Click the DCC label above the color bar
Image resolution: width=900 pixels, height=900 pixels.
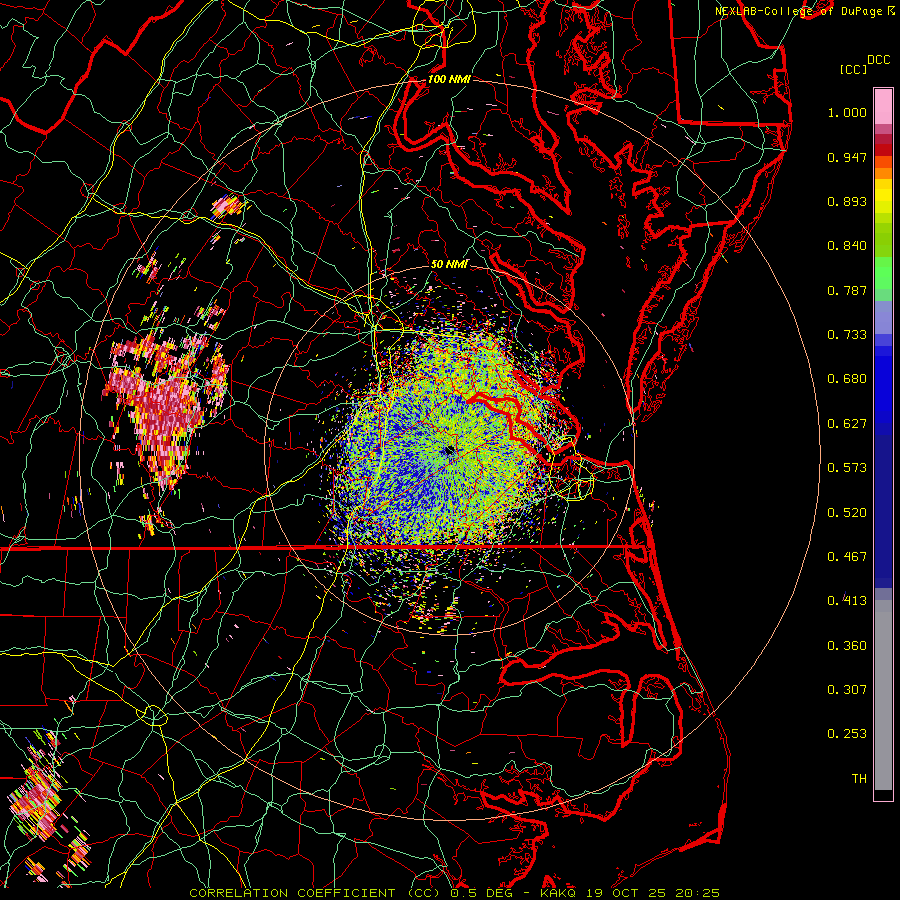[x=879, y=60]
